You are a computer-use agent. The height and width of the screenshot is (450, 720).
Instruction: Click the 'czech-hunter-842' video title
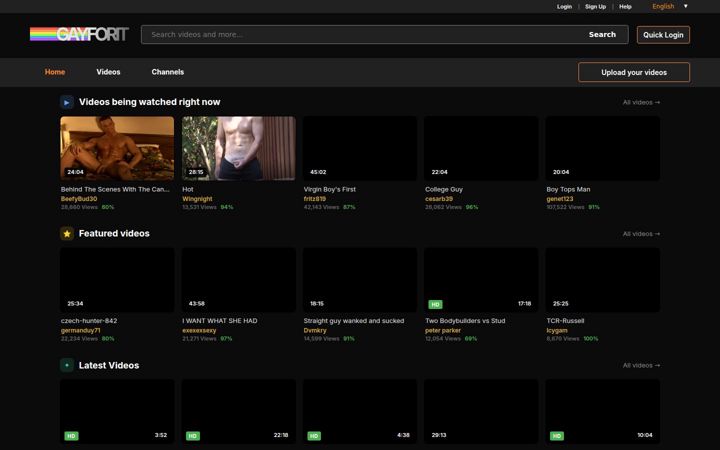tap(89, 321)
